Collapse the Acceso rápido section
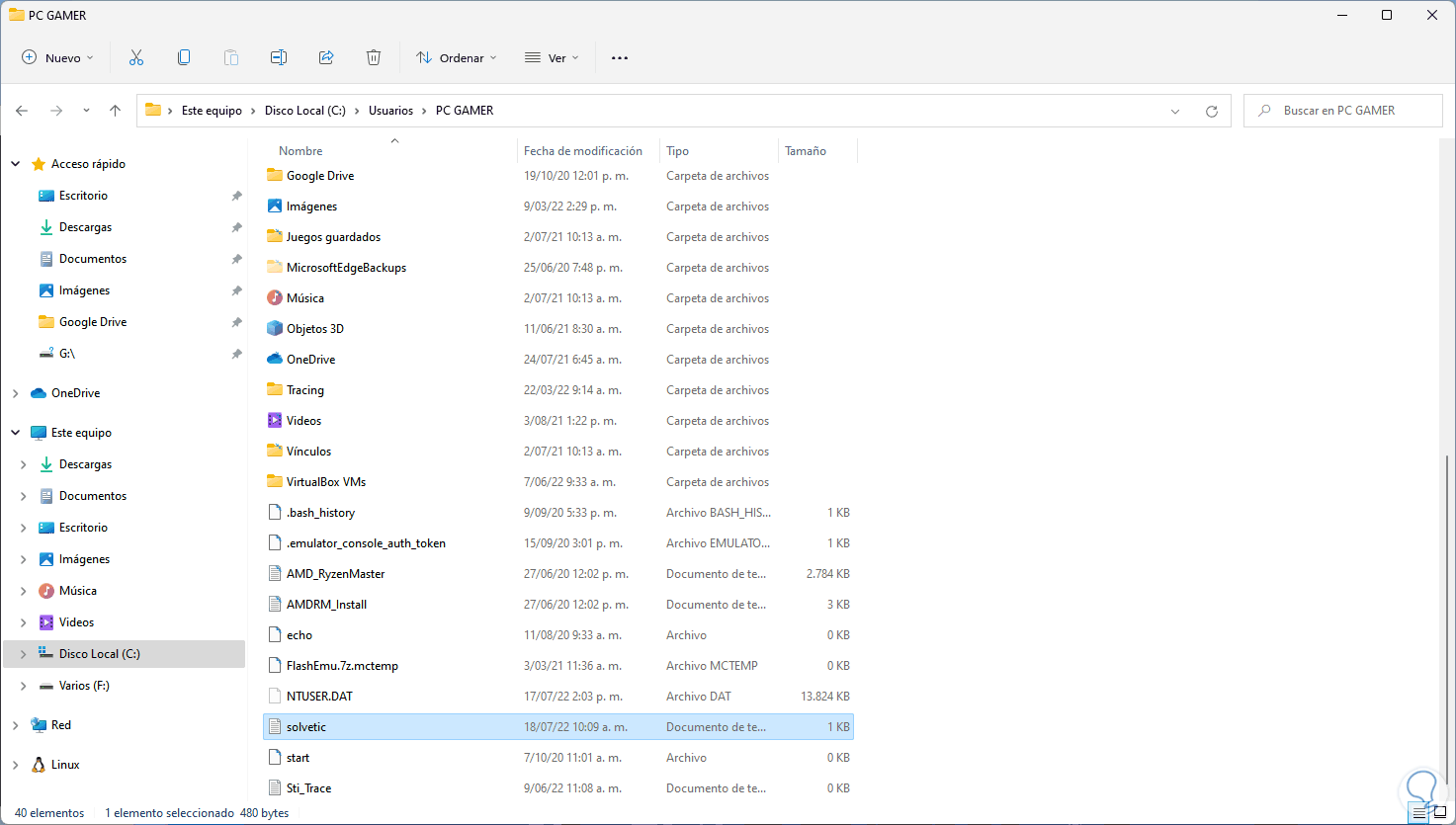Image resolution: width=1456 pixels, height=825 pixels. (16, 164)
